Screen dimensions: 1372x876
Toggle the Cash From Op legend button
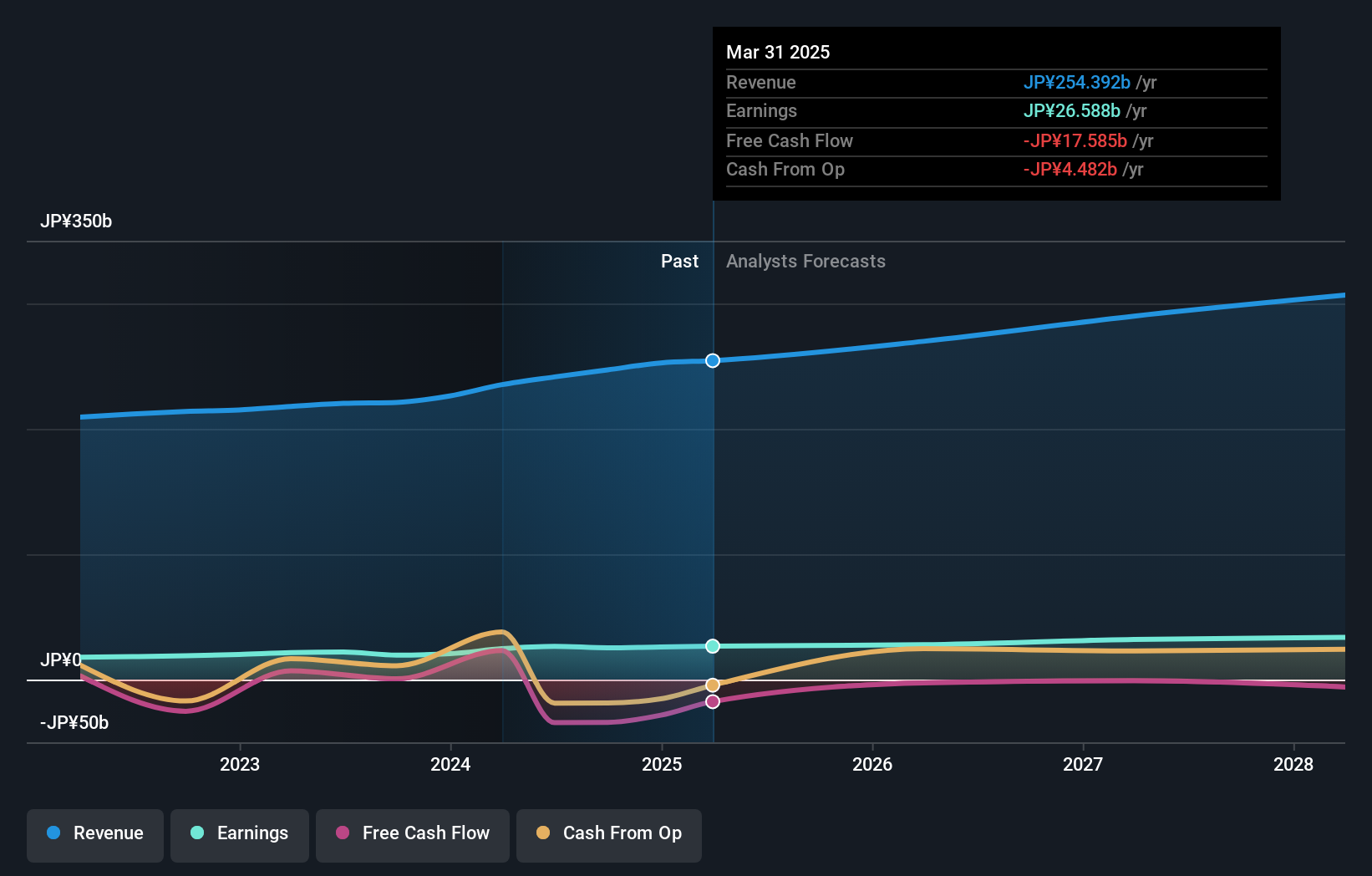point(609,835)
